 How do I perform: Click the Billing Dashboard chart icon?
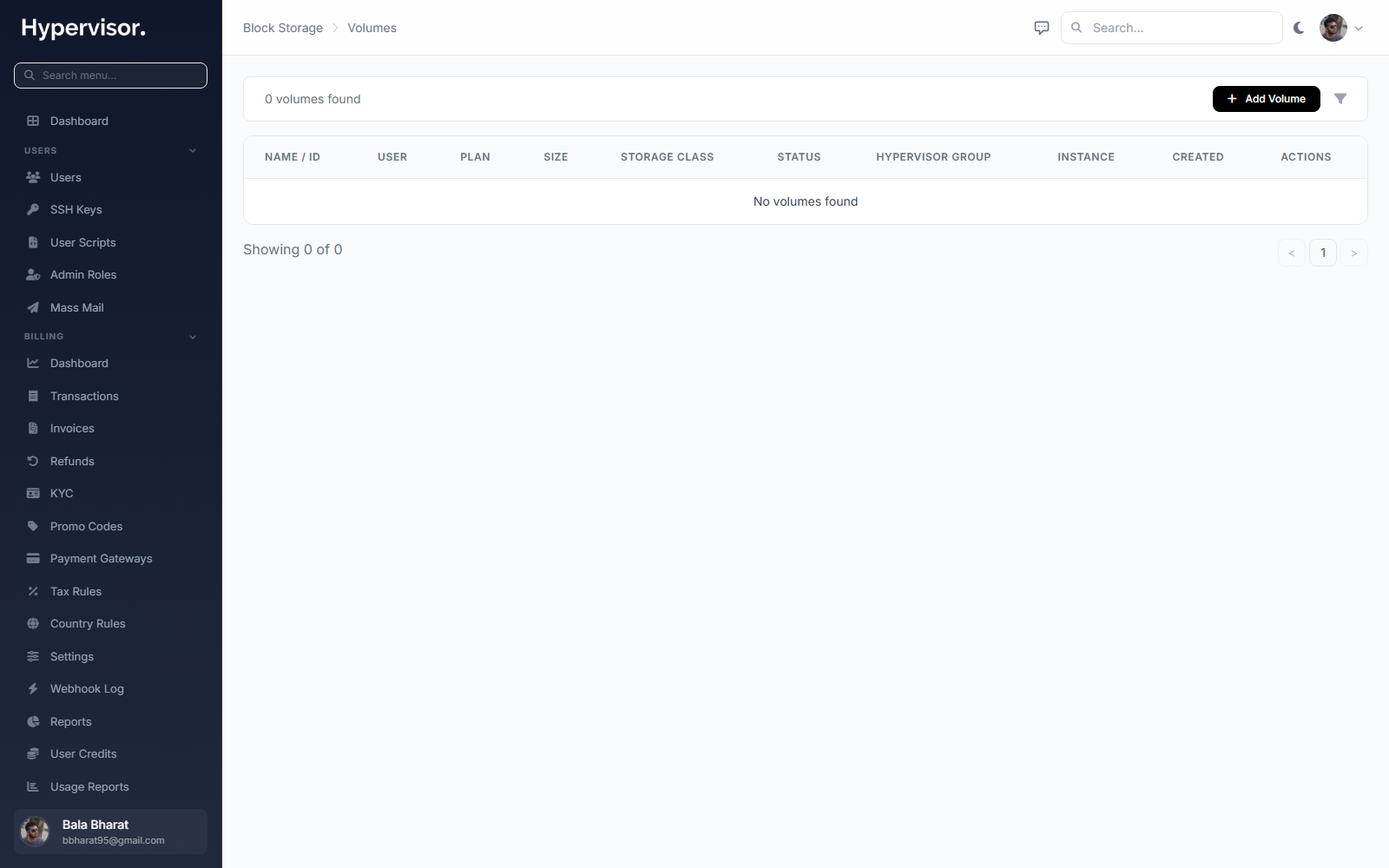pos(33,363)
